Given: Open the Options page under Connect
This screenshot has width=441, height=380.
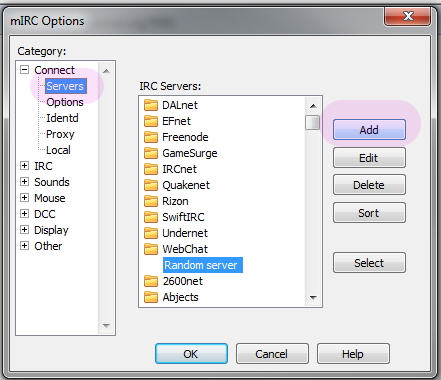Looking at the screenshot, I should (x=65, y=102).
